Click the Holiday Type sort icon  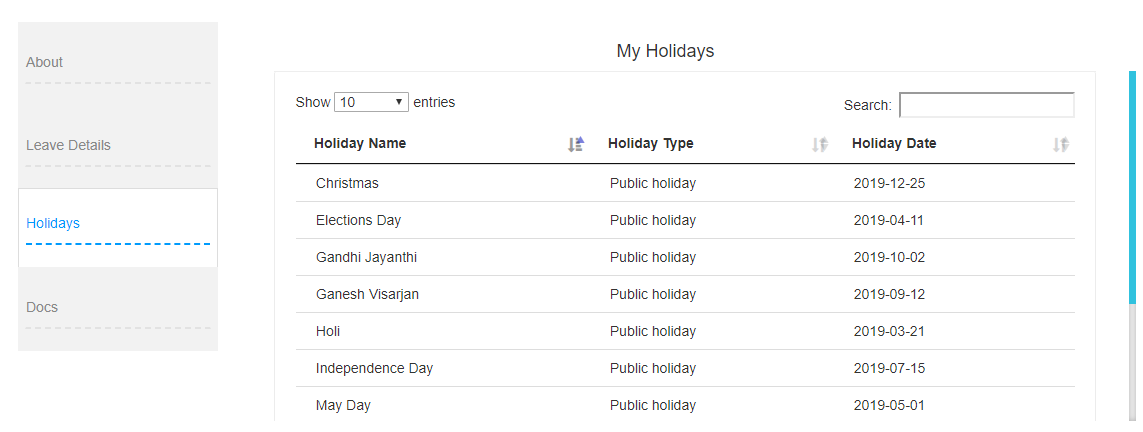pos(820,144)
